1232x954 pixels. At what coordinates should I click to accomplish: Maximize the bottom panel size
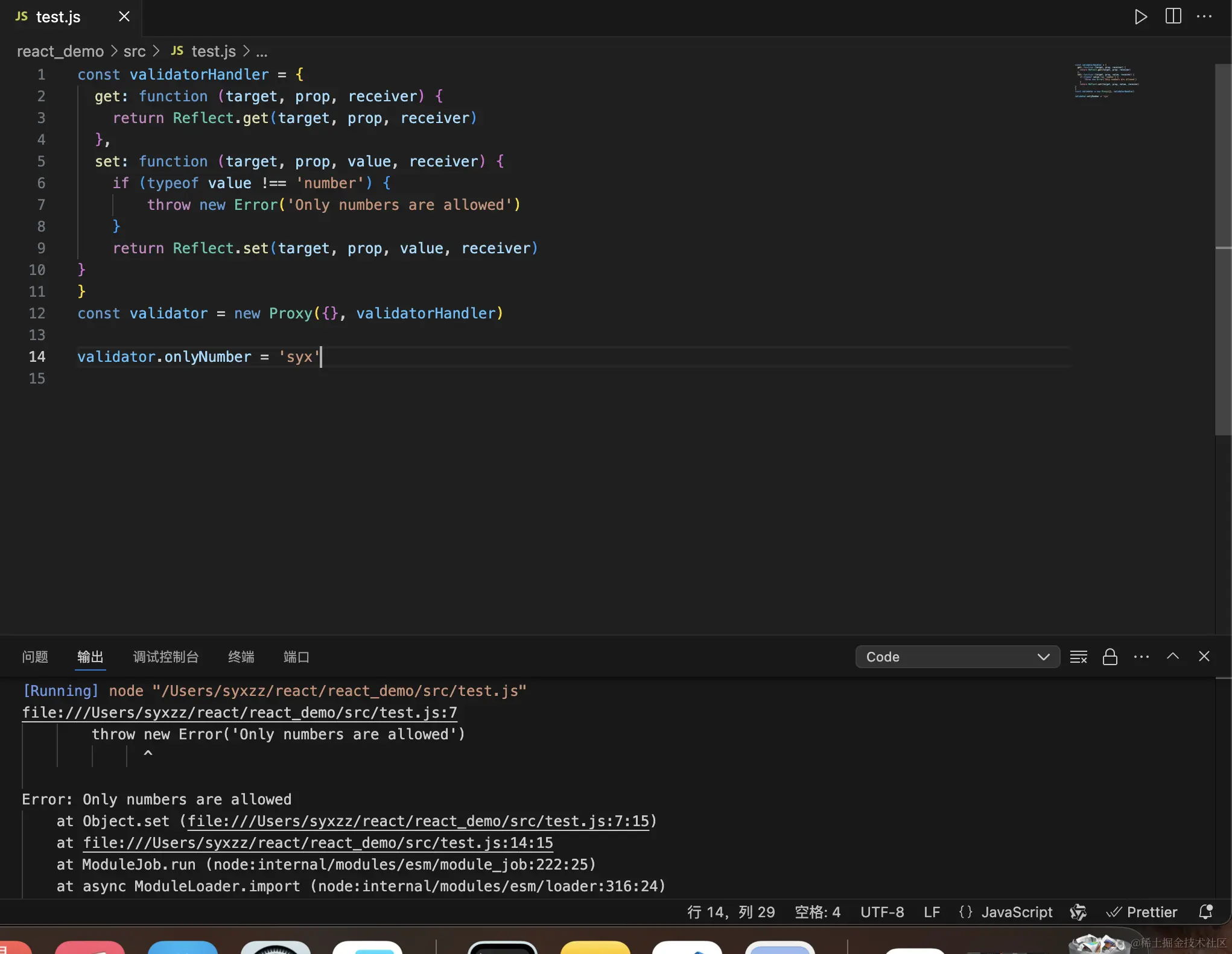pos(1172,656)
